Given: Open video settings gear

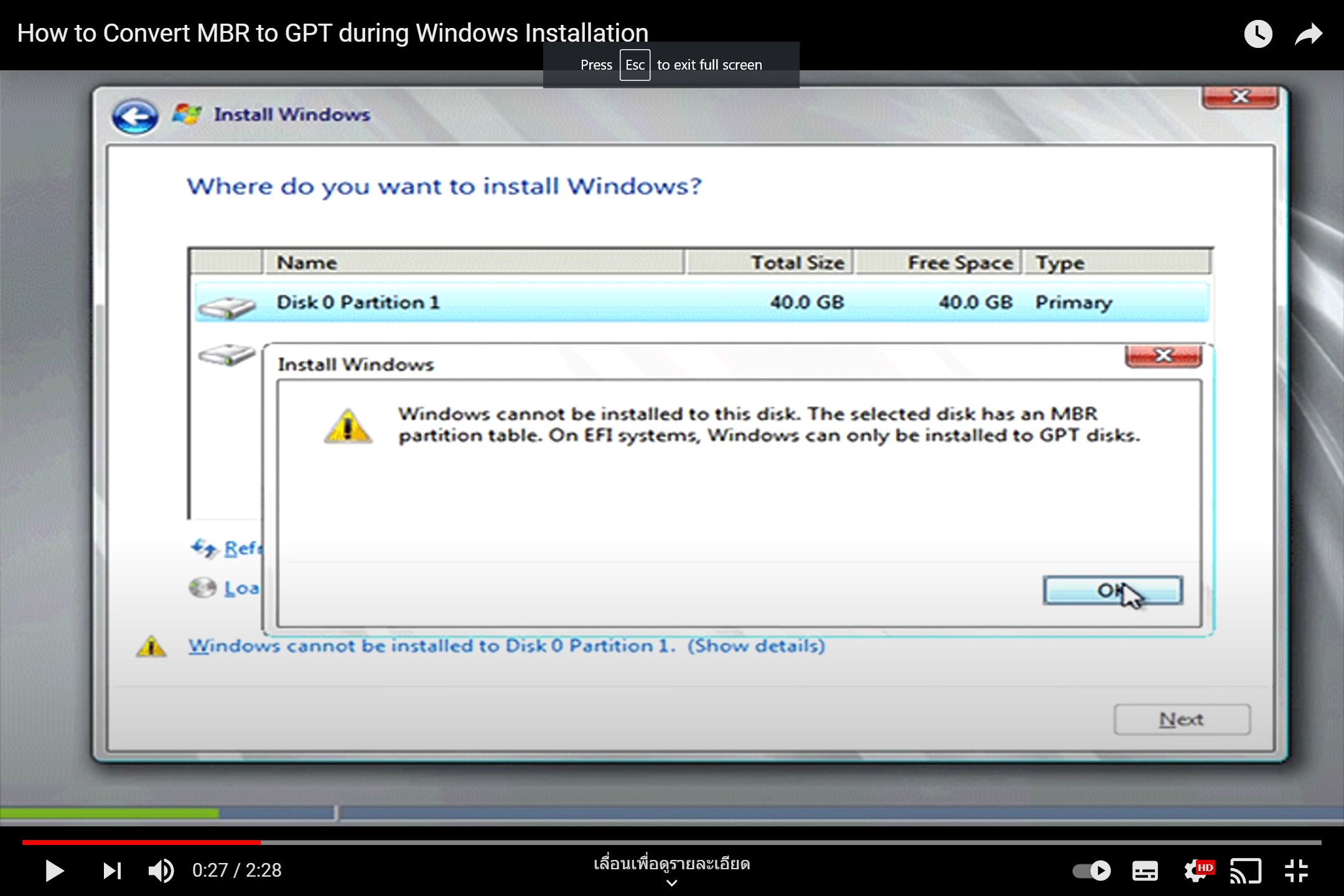Looking at the screenshot, I should coord(1196,870).
